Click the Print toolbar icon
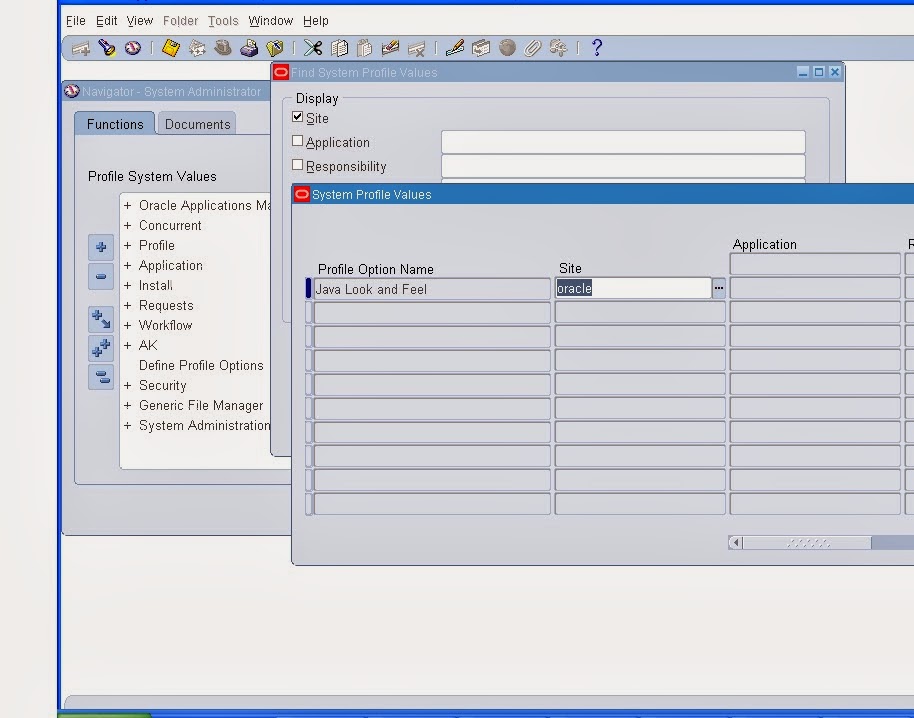Image resolution: width=914 pixels, height=718 pixels. (x=249, y=48)
